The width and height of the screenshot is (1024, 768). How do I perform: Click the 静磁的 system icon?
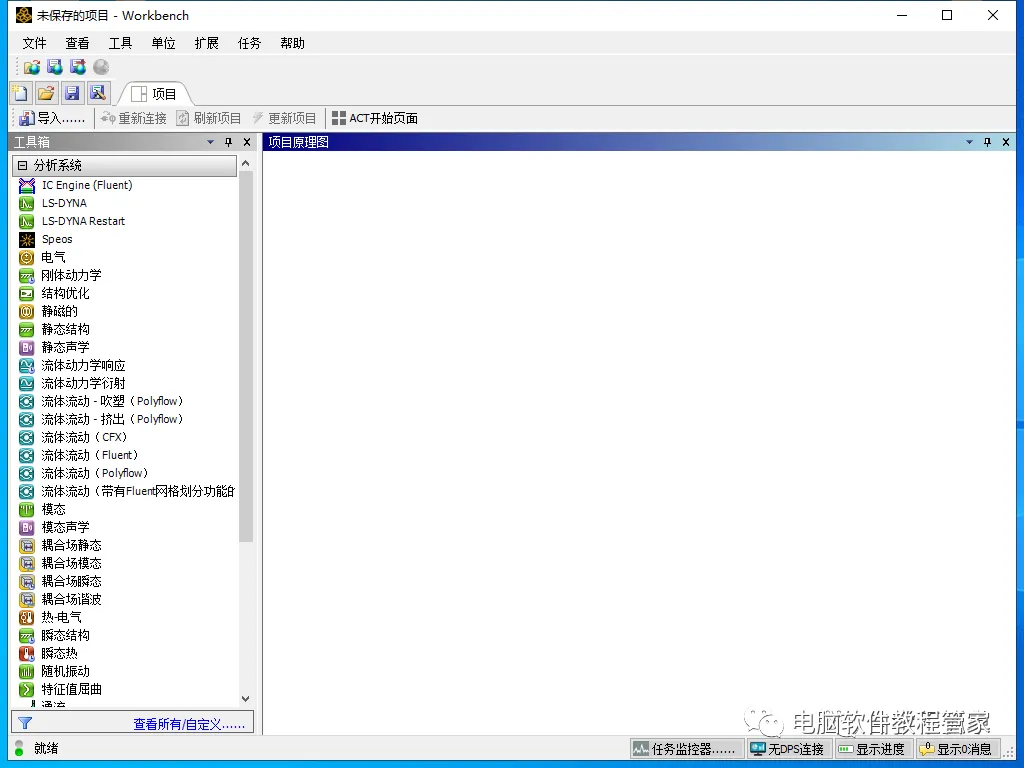(x=27, y=312)
